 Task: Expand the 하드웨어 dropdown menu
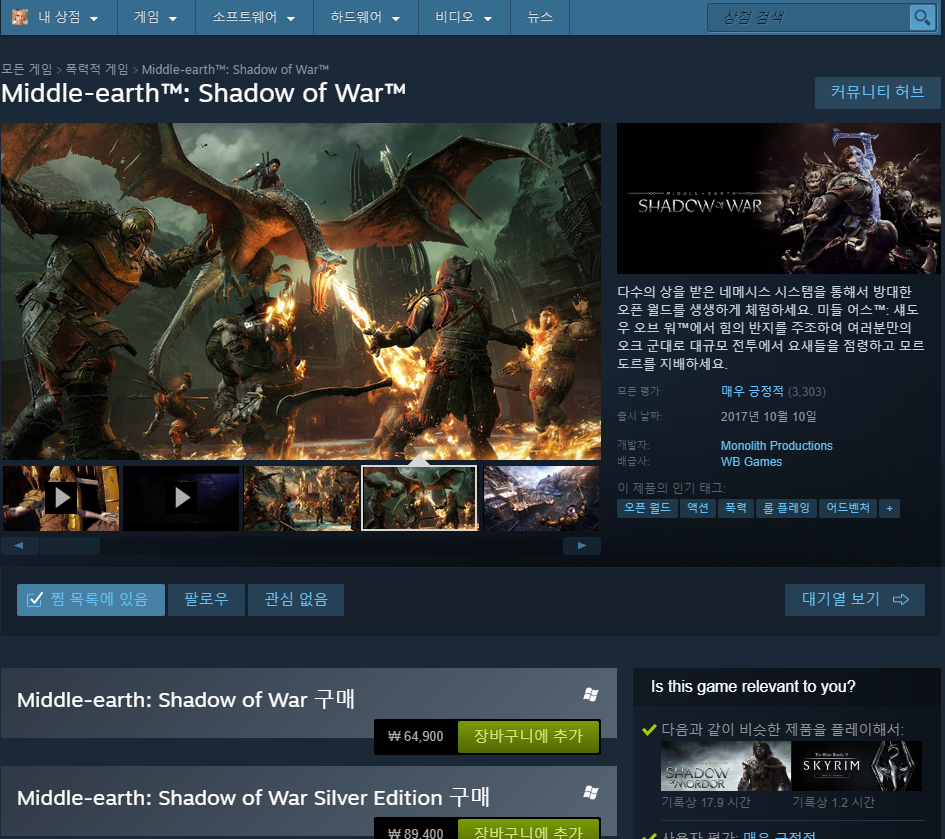pyautogui.click(x=365, y=17)
